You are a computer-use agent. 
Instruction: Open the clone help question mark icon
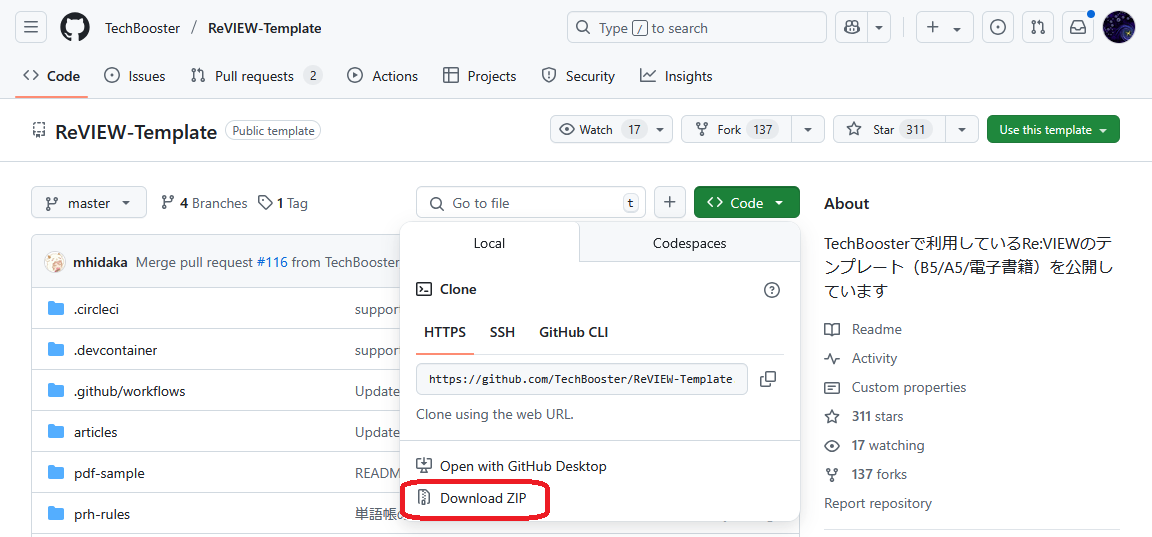771,289
